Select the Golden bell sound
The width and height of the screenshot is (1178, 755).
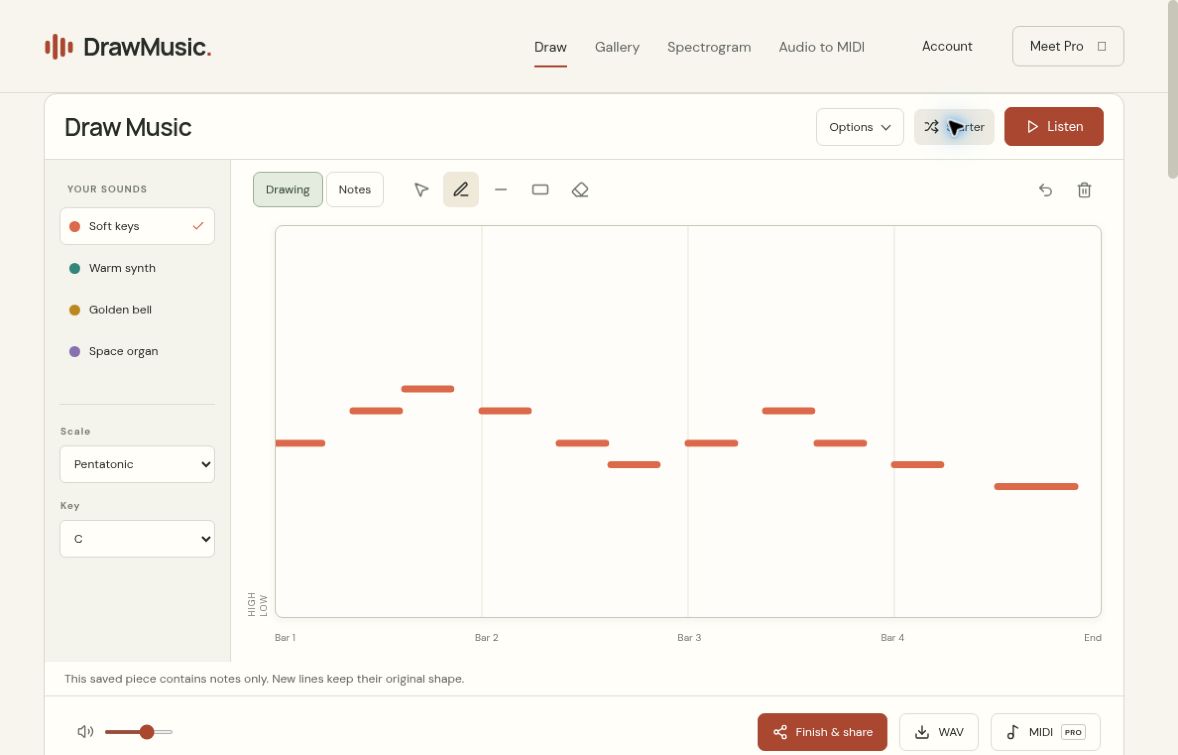click(x=137, y=310)
